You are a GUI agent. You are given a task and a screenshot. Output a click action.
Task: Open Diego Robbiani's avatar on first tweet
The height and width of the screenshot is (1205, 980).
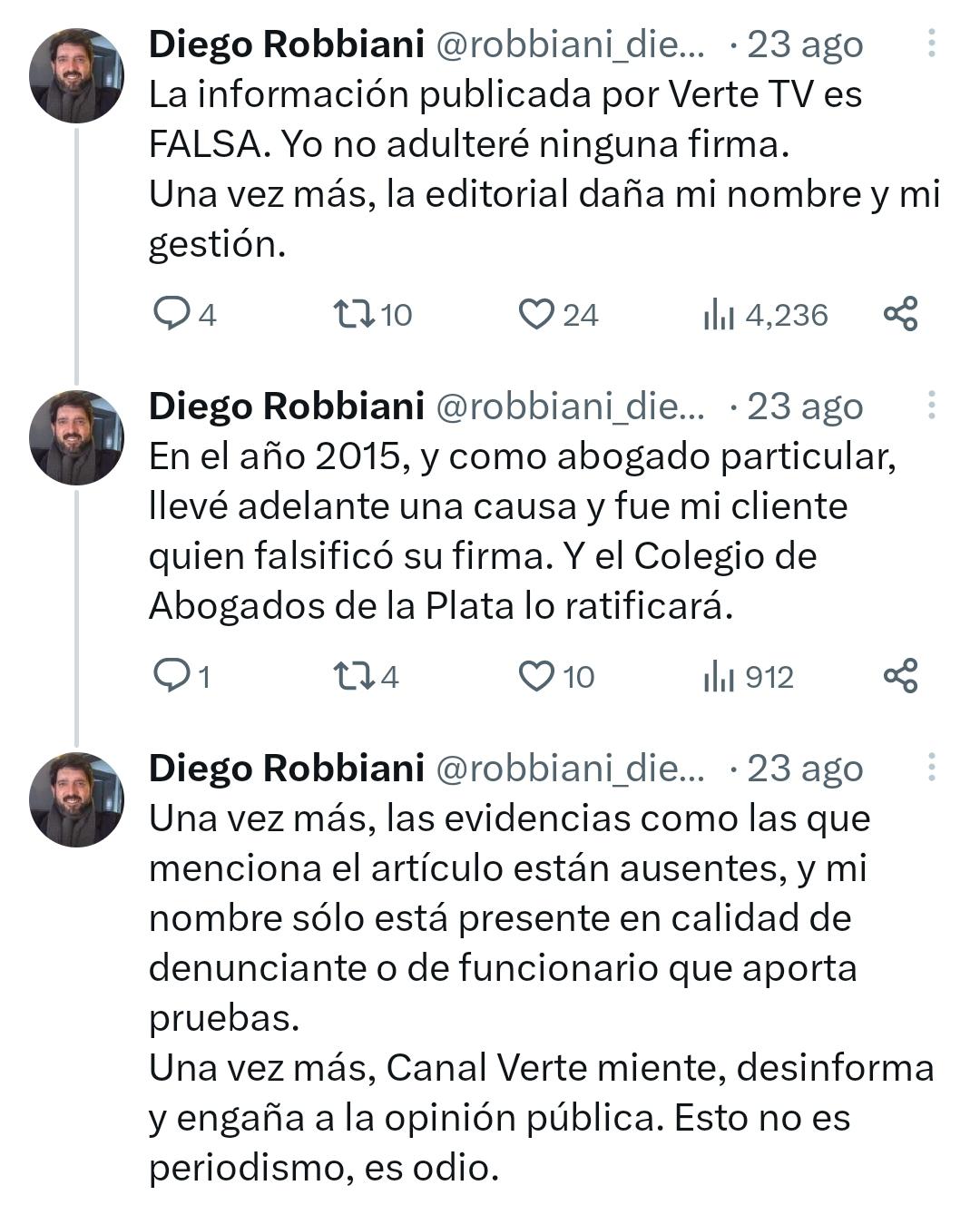[76, 75]
